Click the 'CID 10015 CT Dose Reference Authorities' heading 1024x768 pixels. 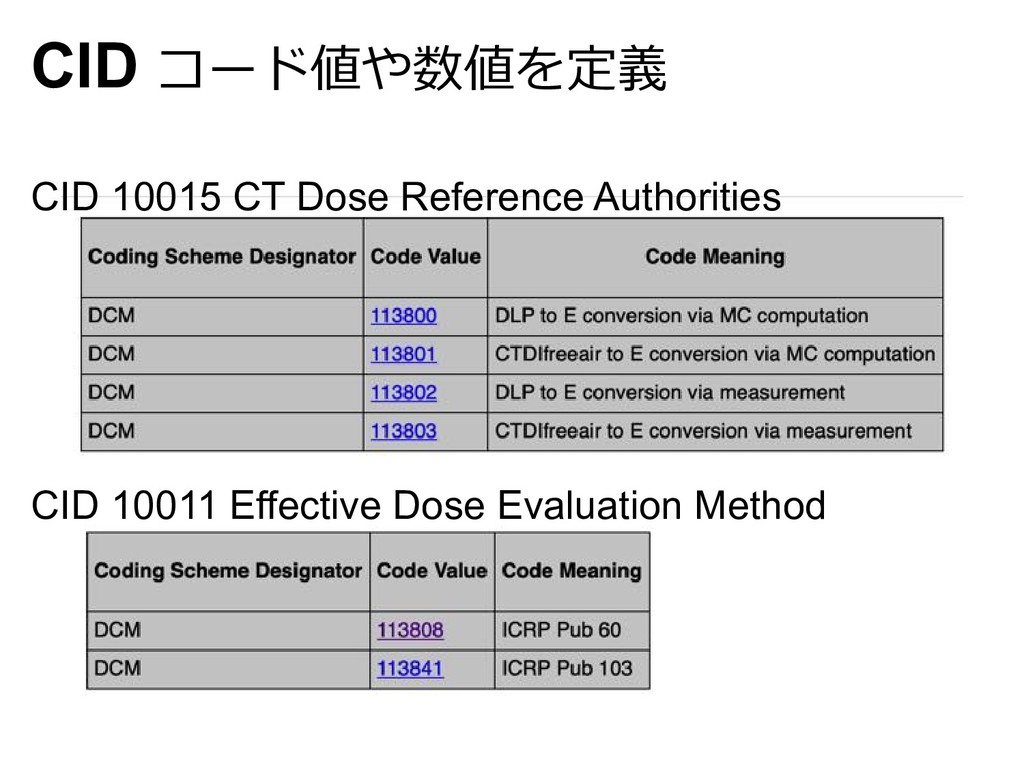[406, 197]
